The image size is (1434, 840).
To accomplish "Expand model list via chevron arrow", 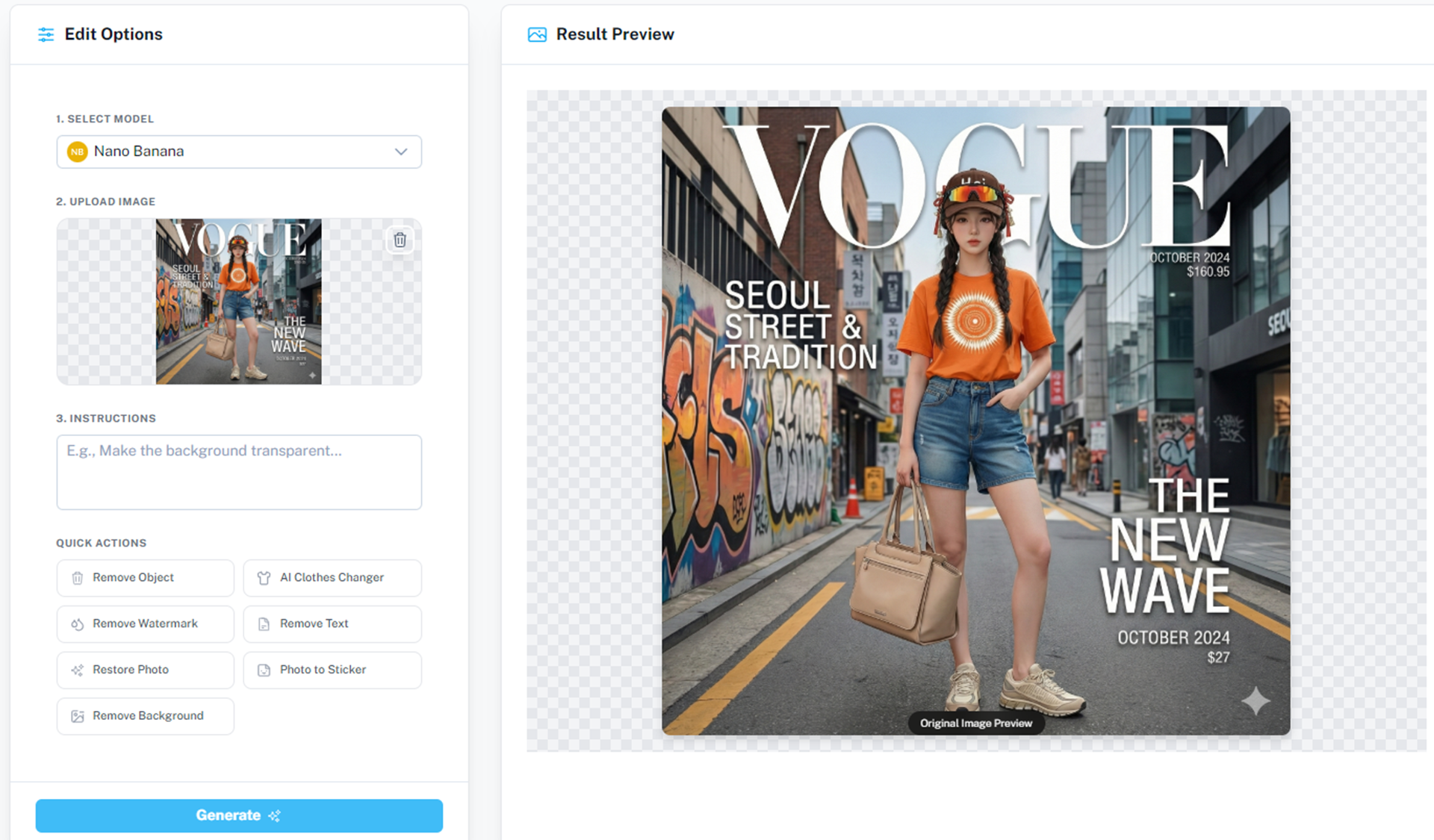I will (401, 152).
